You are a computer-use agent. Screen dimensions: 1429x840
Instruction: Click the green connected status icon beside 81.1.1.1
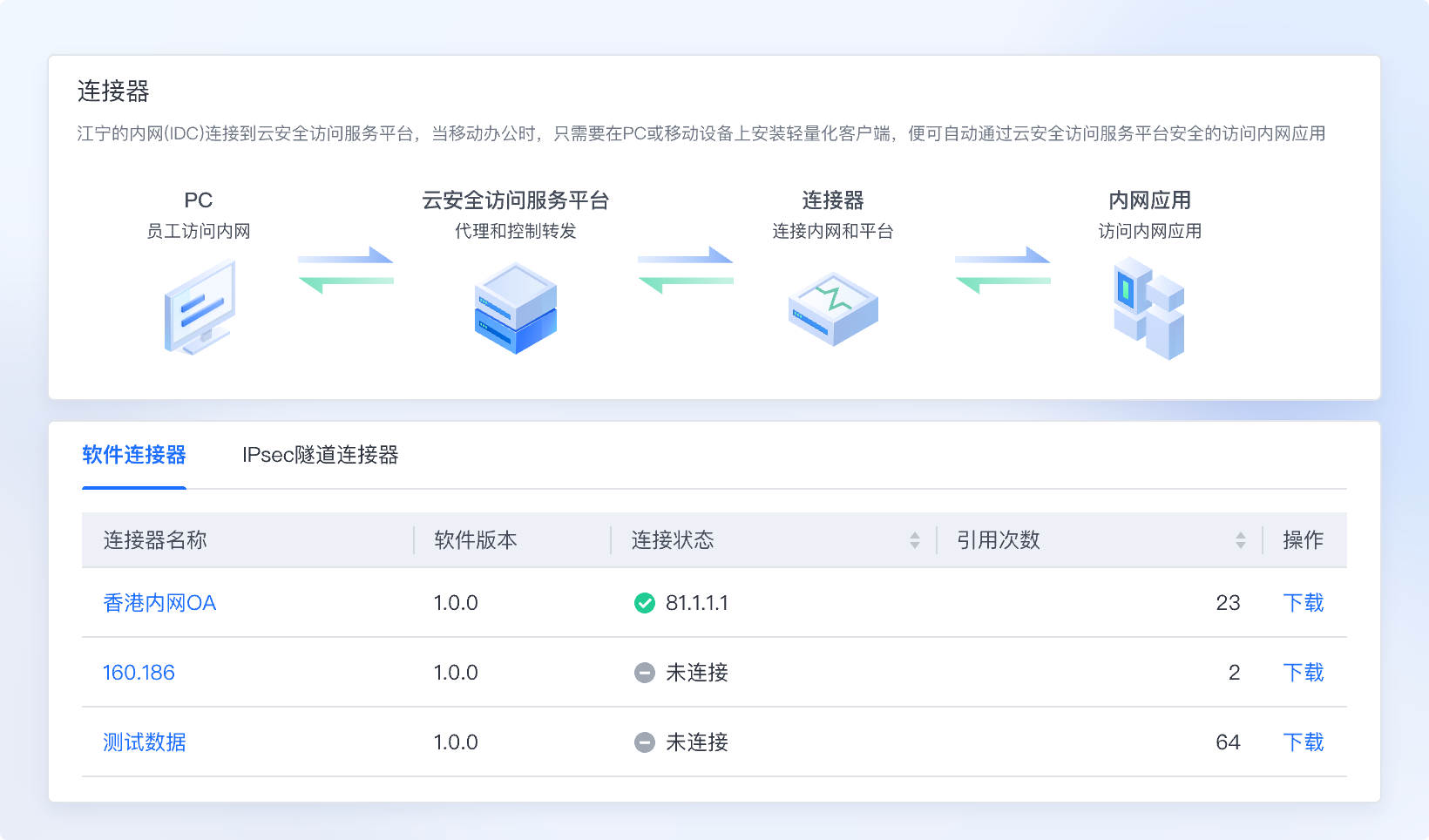pyautogui.click(x=645, y=602)
